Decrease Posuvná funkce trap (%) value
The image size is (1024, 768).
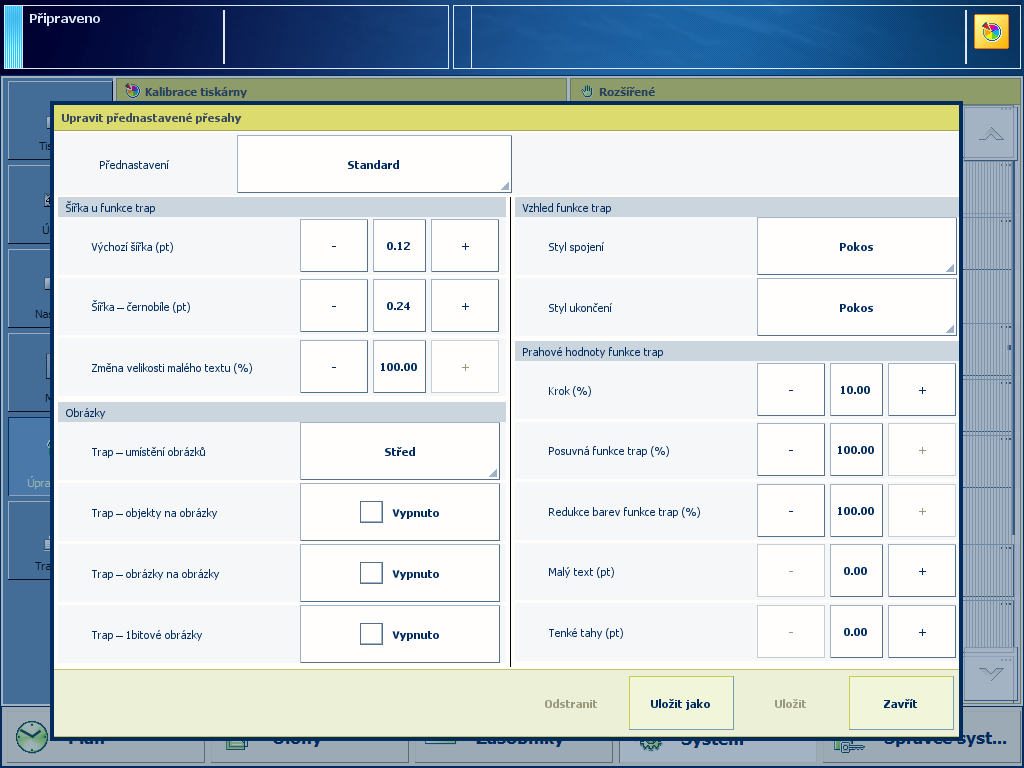(x=791, y=450)
